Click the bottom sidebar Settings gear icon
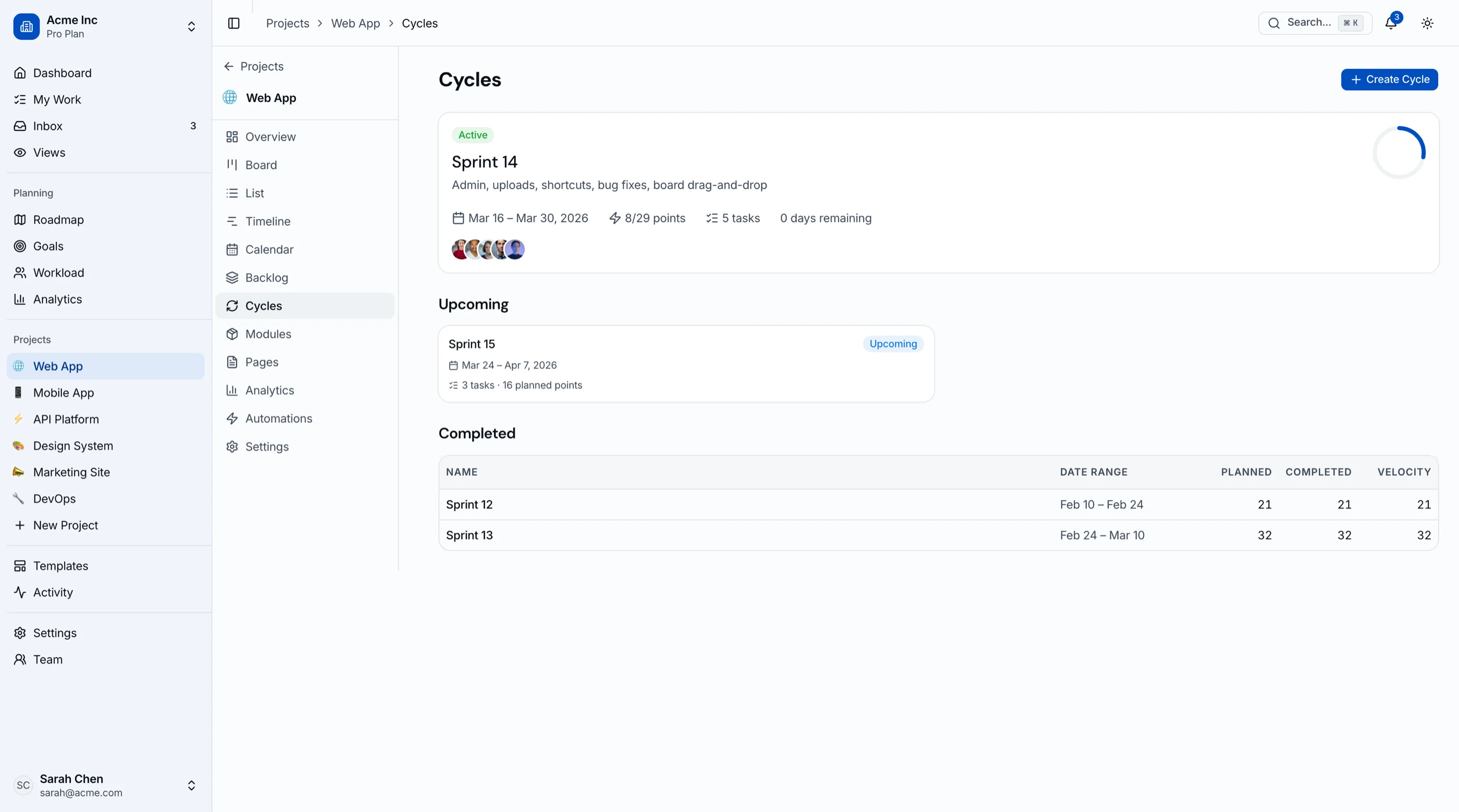 point(20,633)
